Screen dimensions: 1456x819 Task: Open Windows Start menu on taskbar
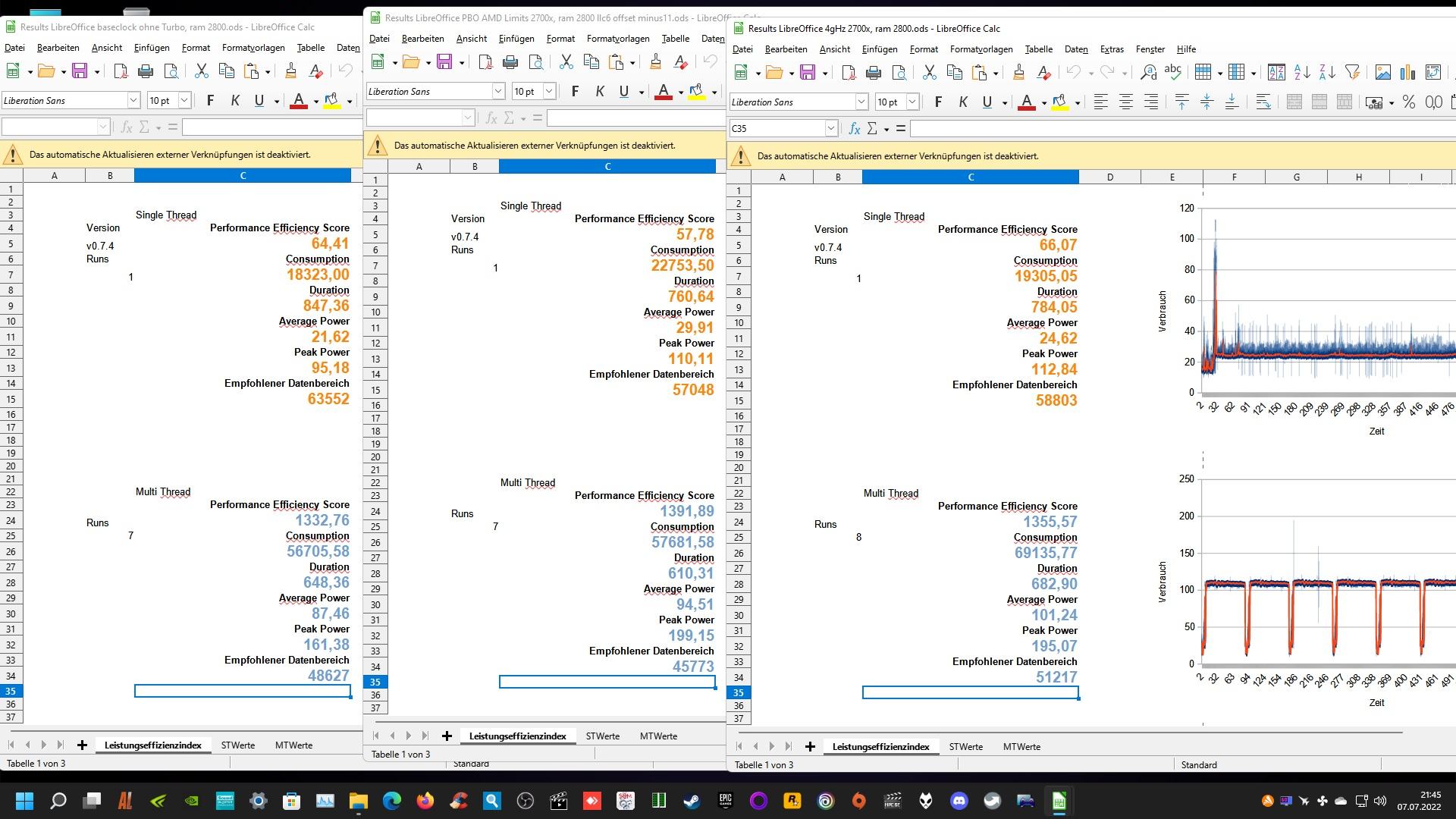pyautogui.click(x=24, y=801)
